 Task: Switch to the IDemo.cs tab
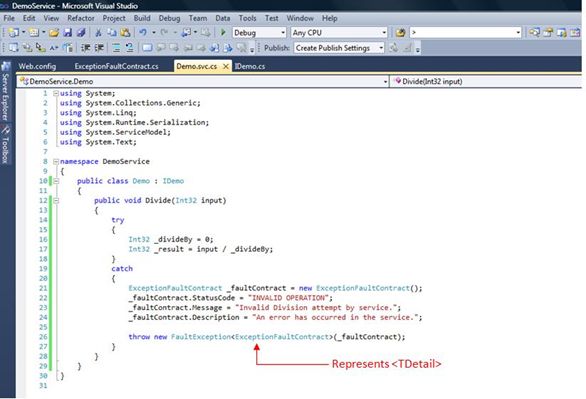click(x=250, y=66)
